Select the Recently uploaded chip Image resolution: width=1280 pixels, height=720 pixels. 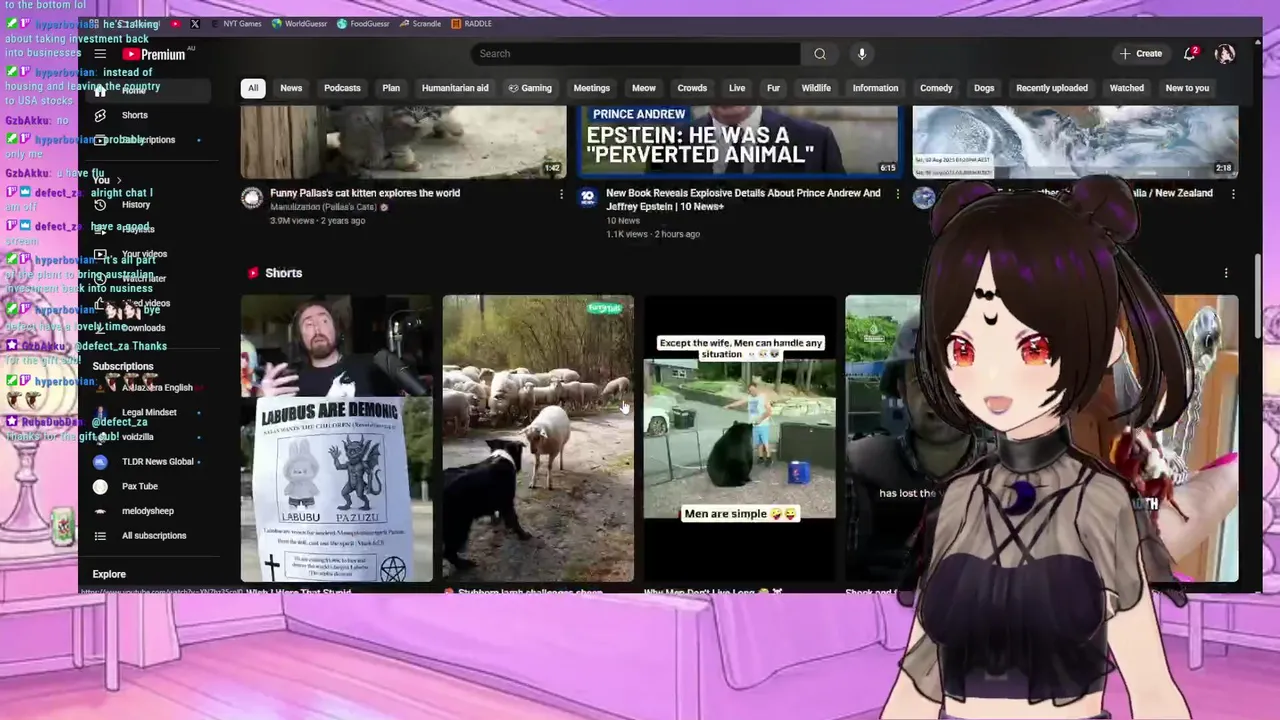1052,88
